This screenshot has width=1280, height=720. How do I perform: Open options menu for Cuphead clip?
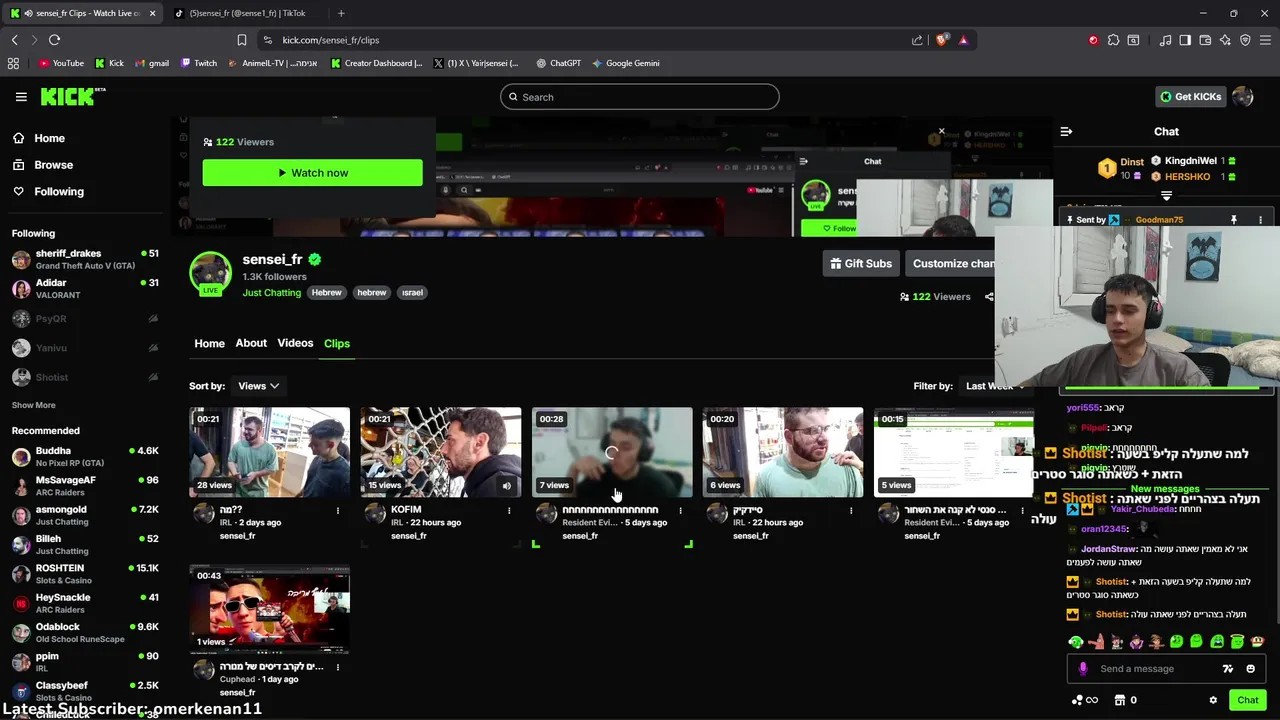click(x=338, y=667)
